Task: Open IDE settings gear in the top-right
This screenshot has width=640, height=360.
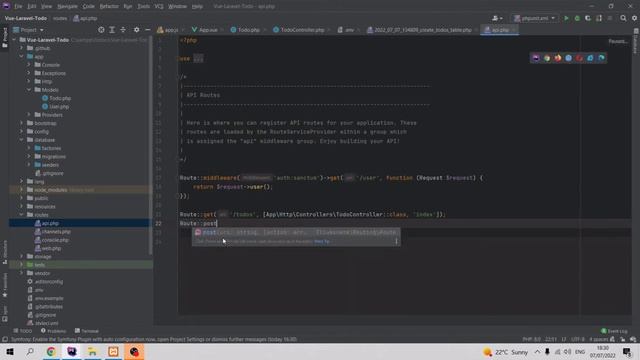Action: pos(634,18)
